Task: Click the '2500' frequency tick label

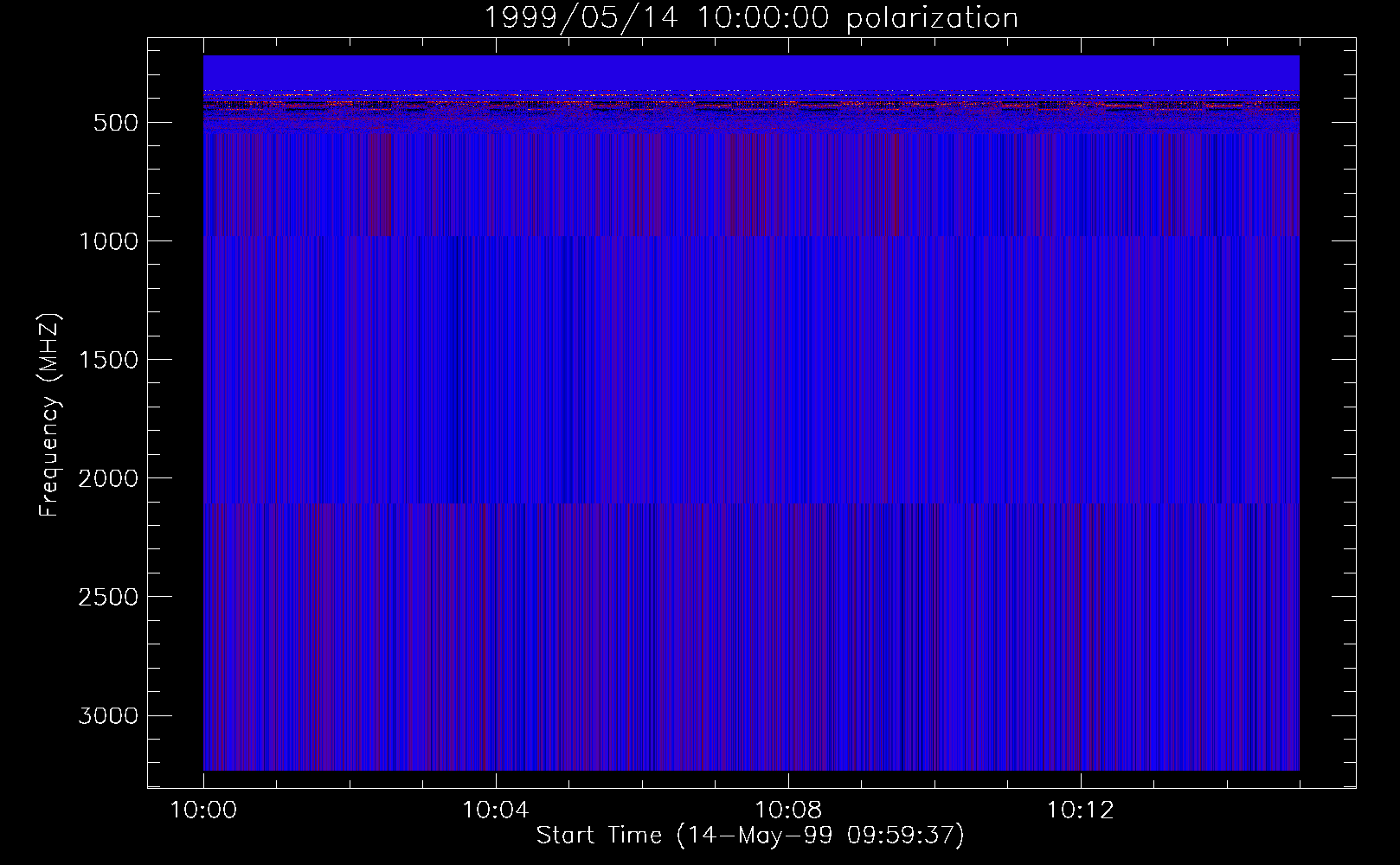Action: (108, 597)
